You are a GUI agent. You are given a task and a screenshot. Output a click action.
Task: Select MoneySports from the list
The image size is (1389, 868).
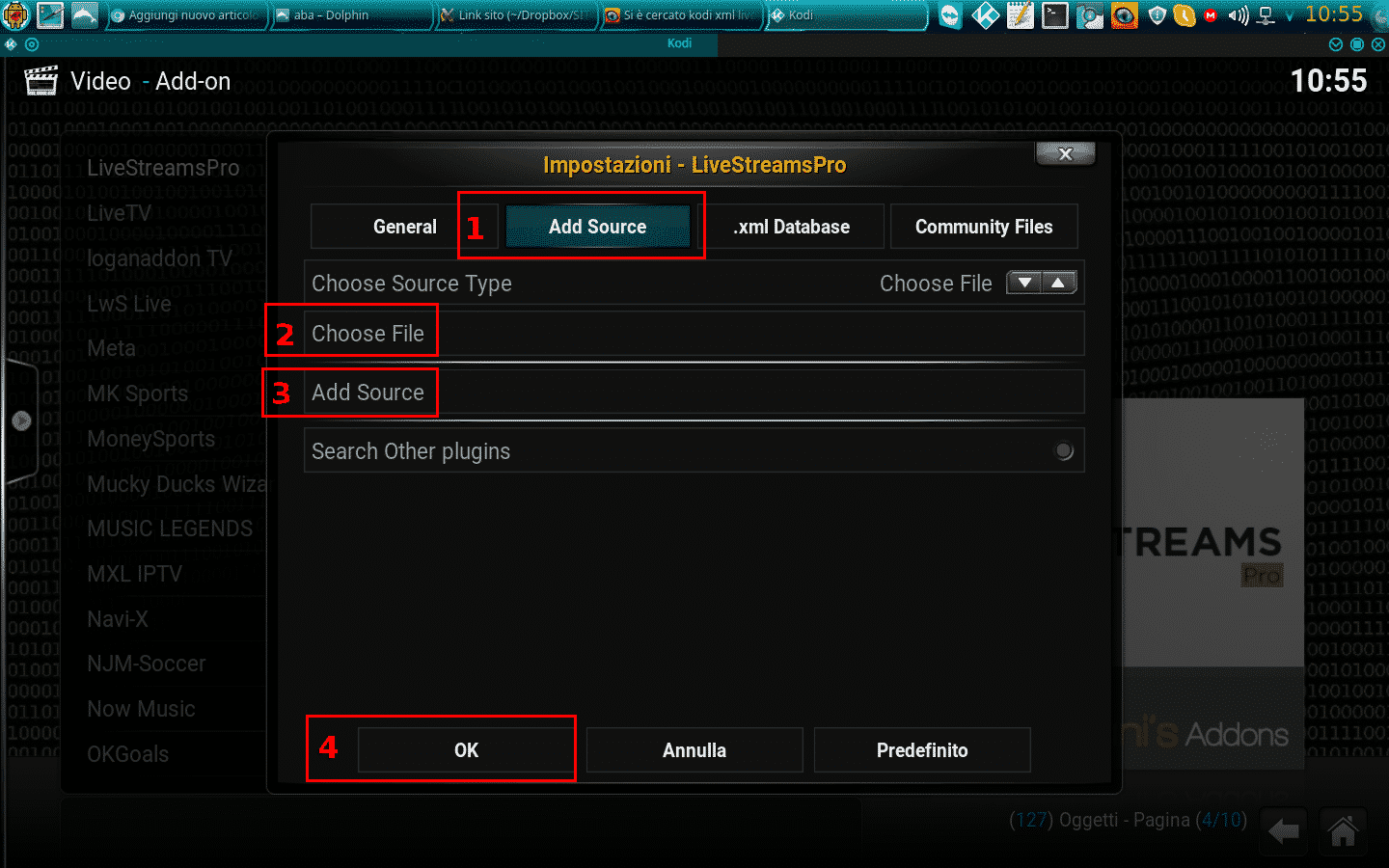tap(150, 439)
